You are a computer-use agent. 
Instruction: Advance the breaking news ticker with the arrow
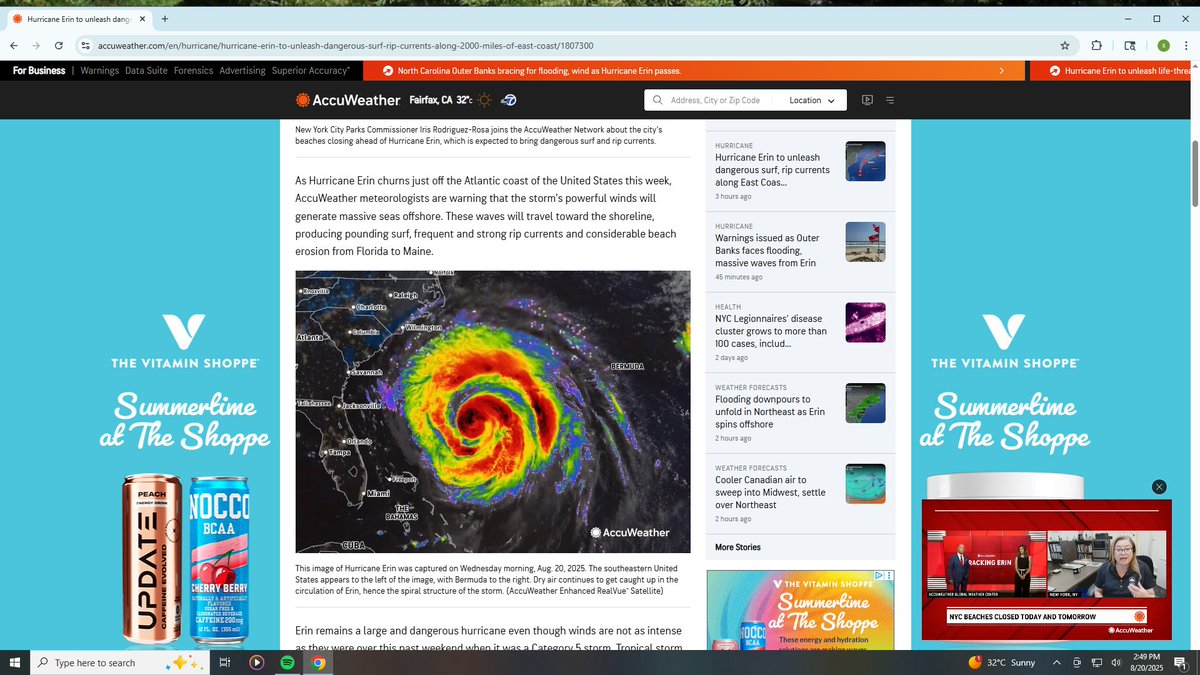(1002, 71)
